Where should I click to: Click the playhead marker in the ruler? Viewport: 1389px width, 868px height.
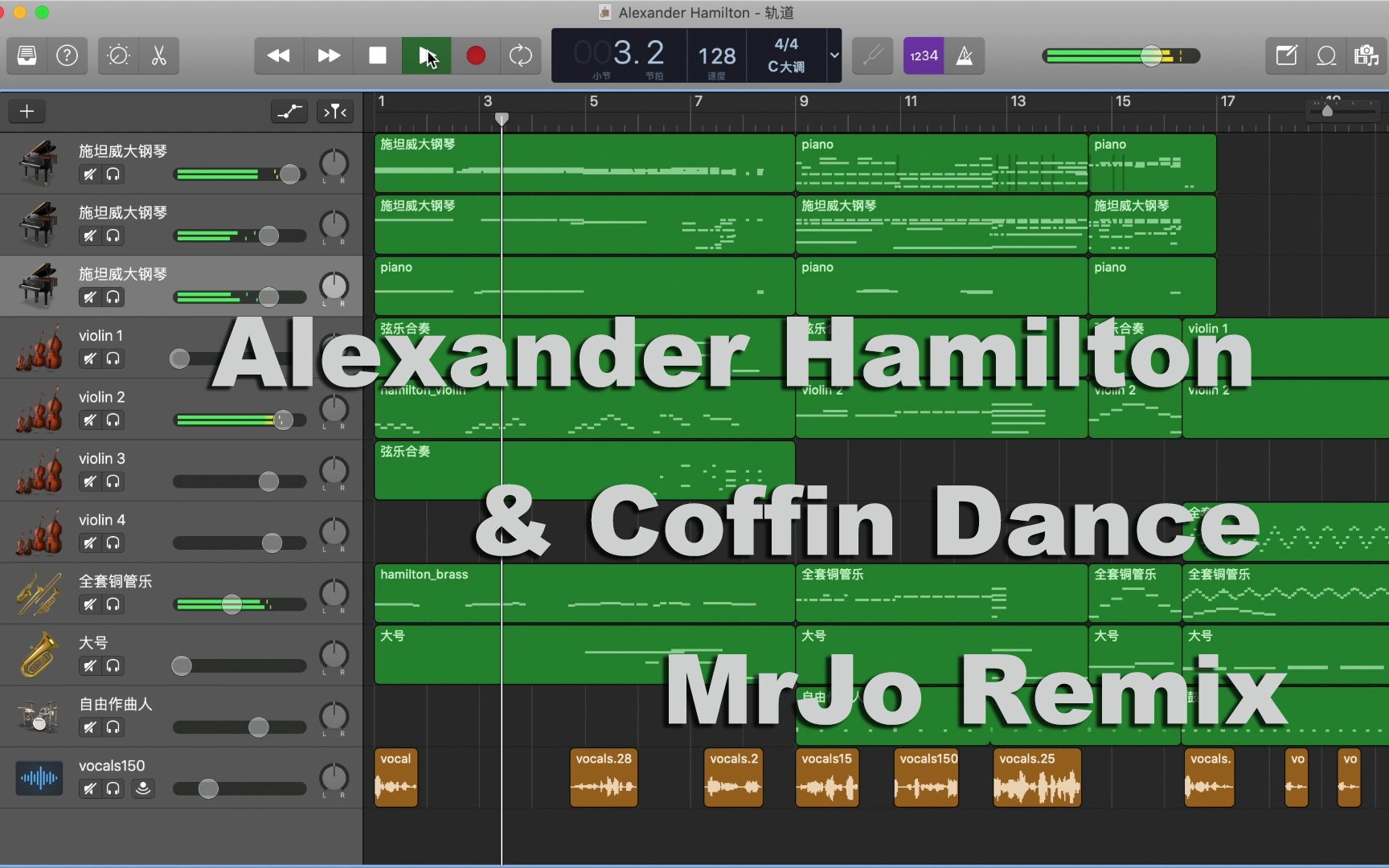point(502,119)
